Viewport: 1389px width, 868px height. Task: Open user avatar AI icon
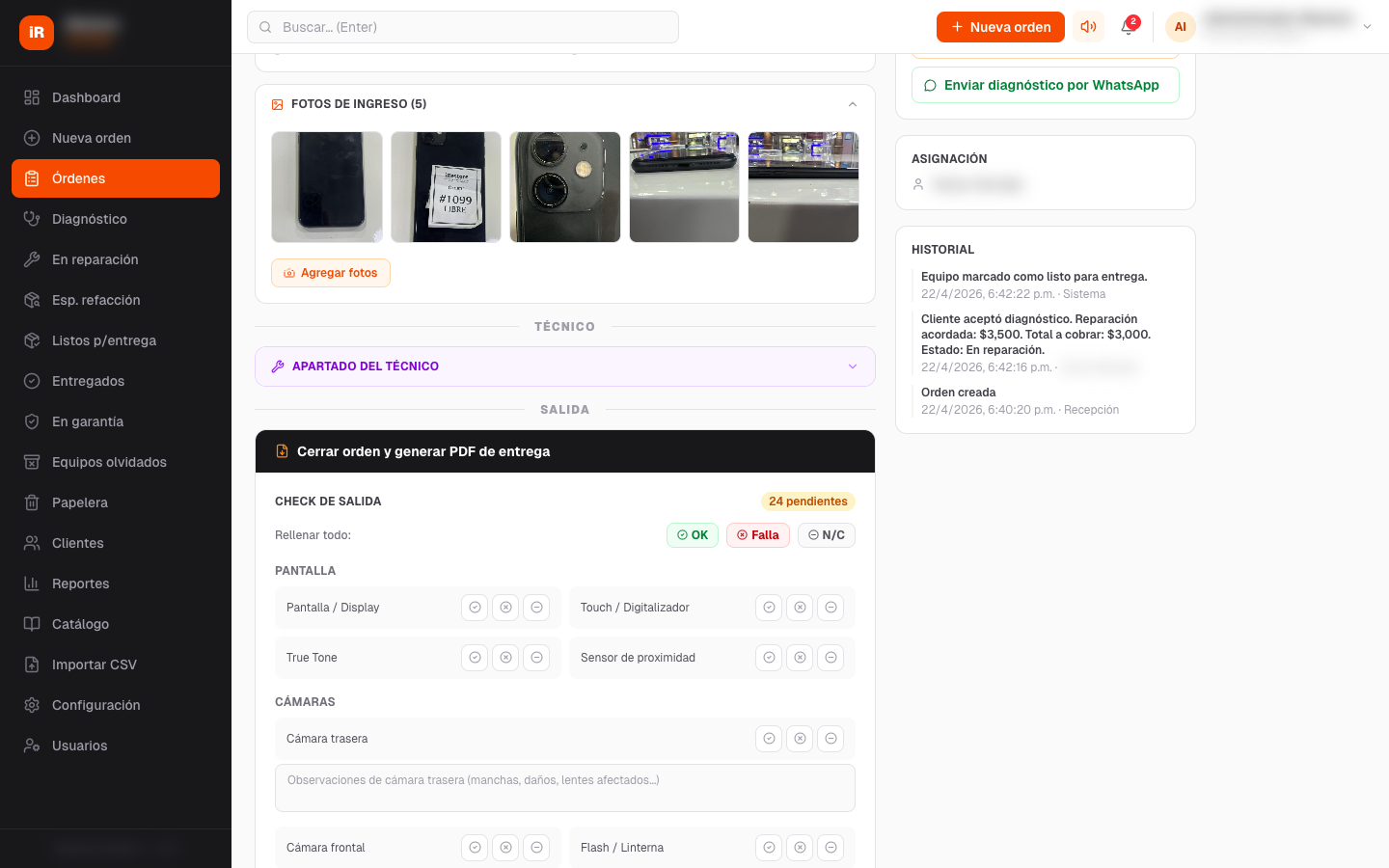point(1180,27)
